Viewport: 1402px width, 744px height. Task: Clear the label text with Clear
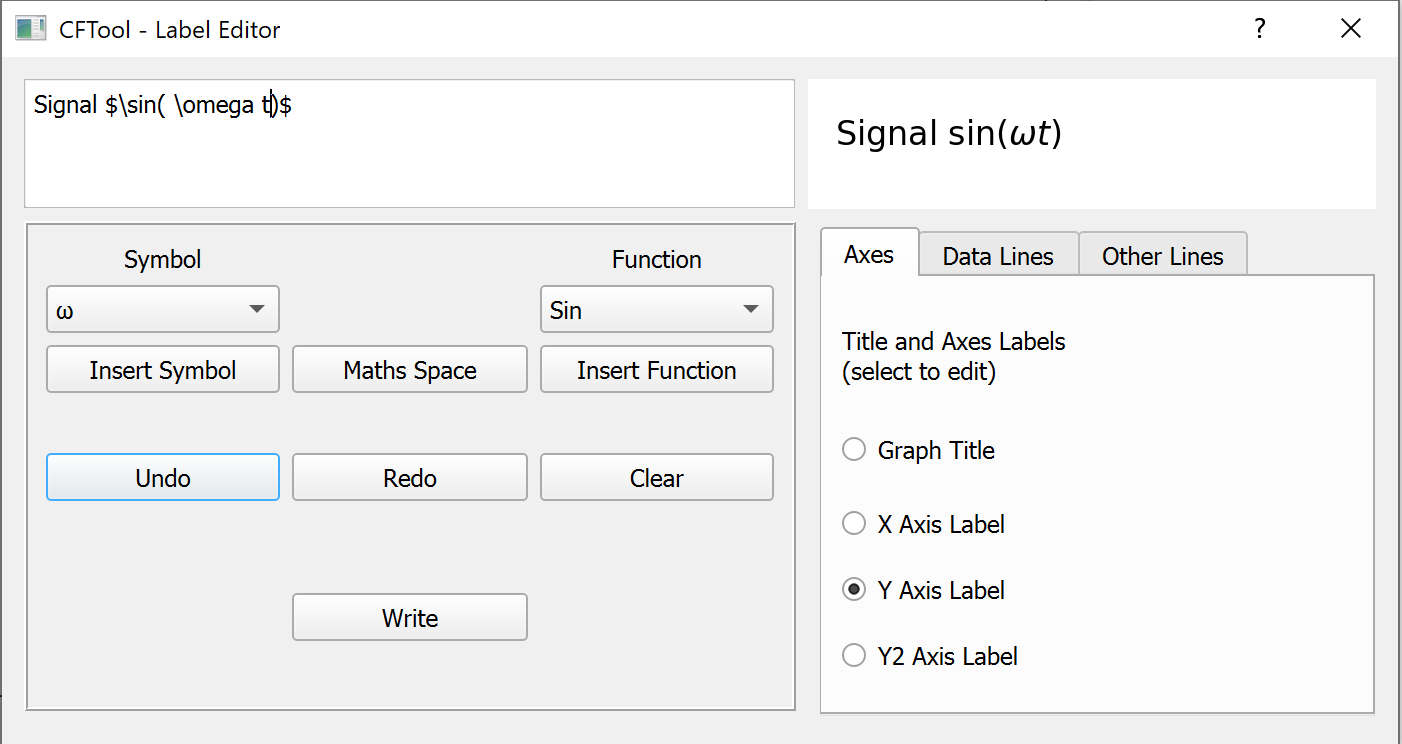(x=656, y=478)
